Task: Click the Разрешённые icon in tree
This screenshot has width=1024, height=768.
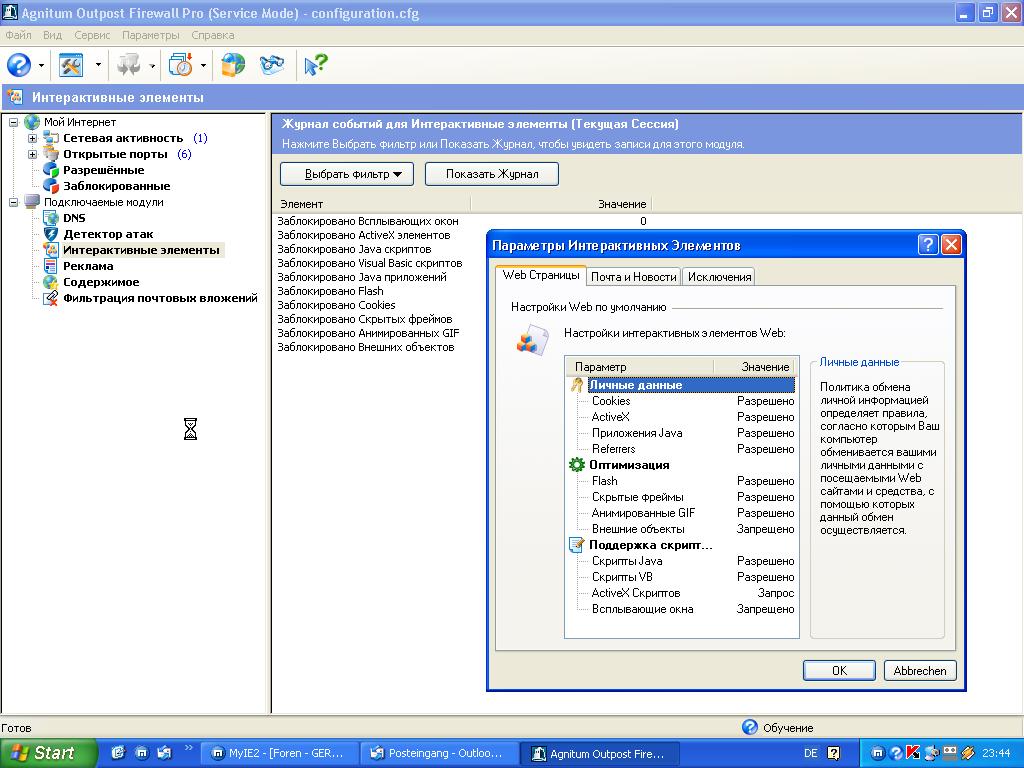Action: pyautogui.click(x=51, y=170)
